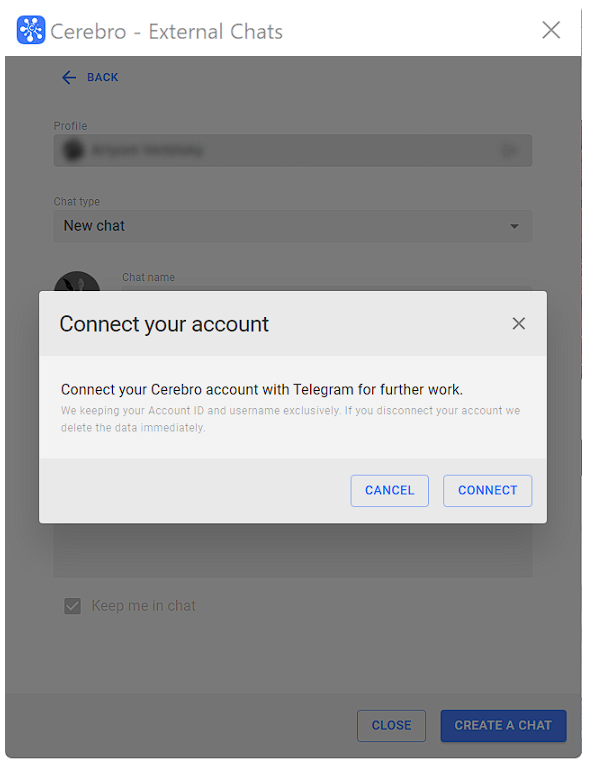The height and width of the screenshot is (767, 594).
Task: Click the Keep me in chat label
Action: tap(143, 606)
